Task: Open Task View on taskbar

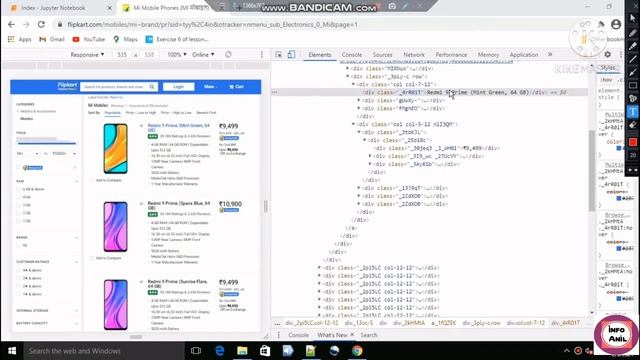Action: [x=196, y=351]
